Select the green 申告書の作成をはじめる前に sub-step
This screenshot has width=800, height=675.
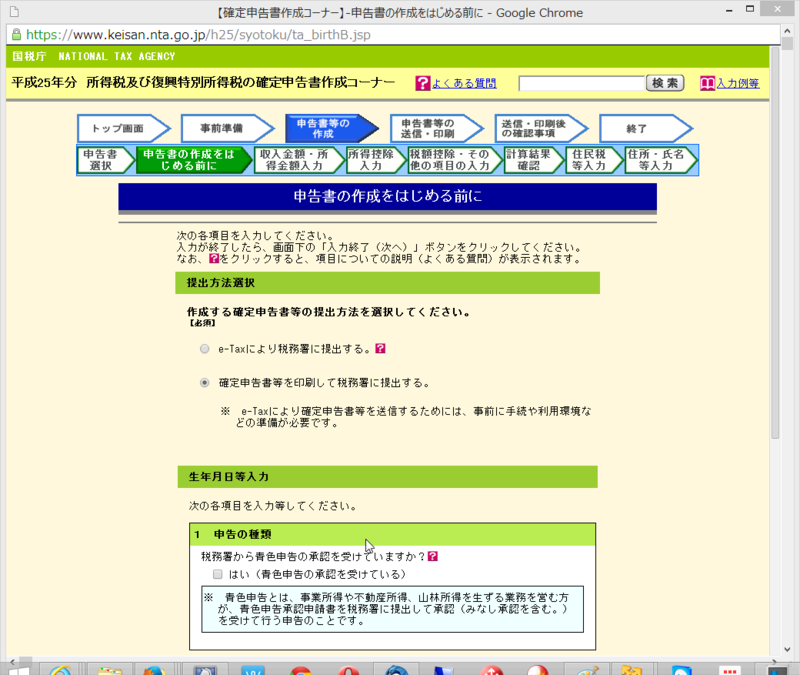click(194, 160)
